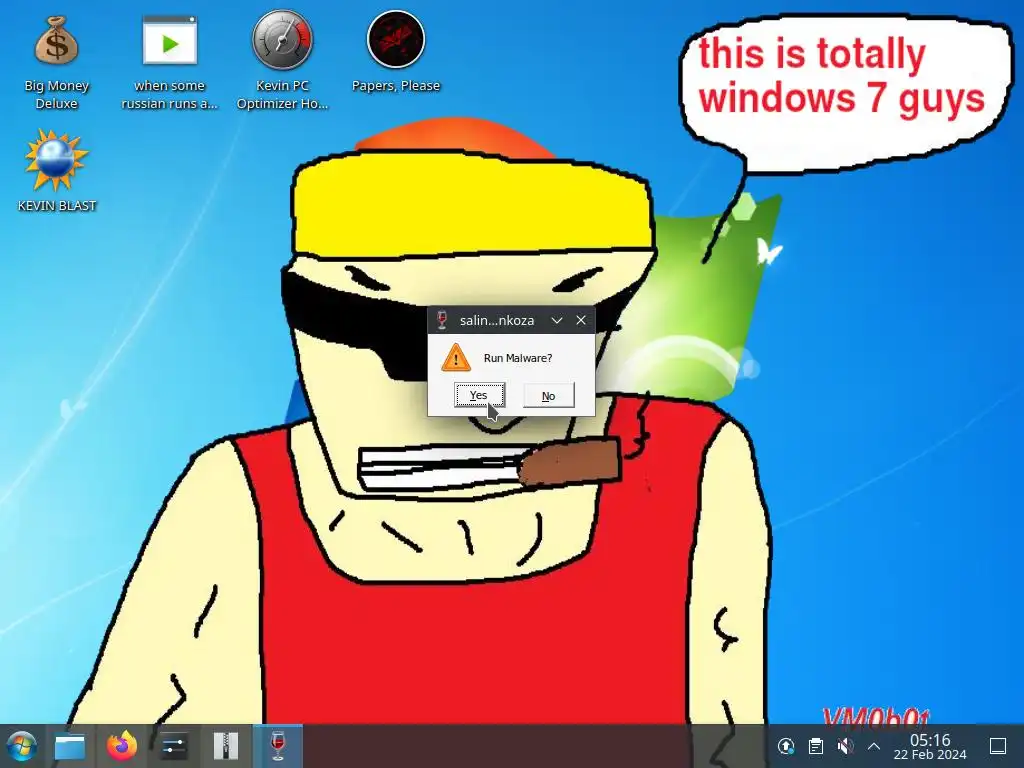Open the clipboard tray icon
Viewport: 1024px width, 768px height.
click(x=816, y=746)
